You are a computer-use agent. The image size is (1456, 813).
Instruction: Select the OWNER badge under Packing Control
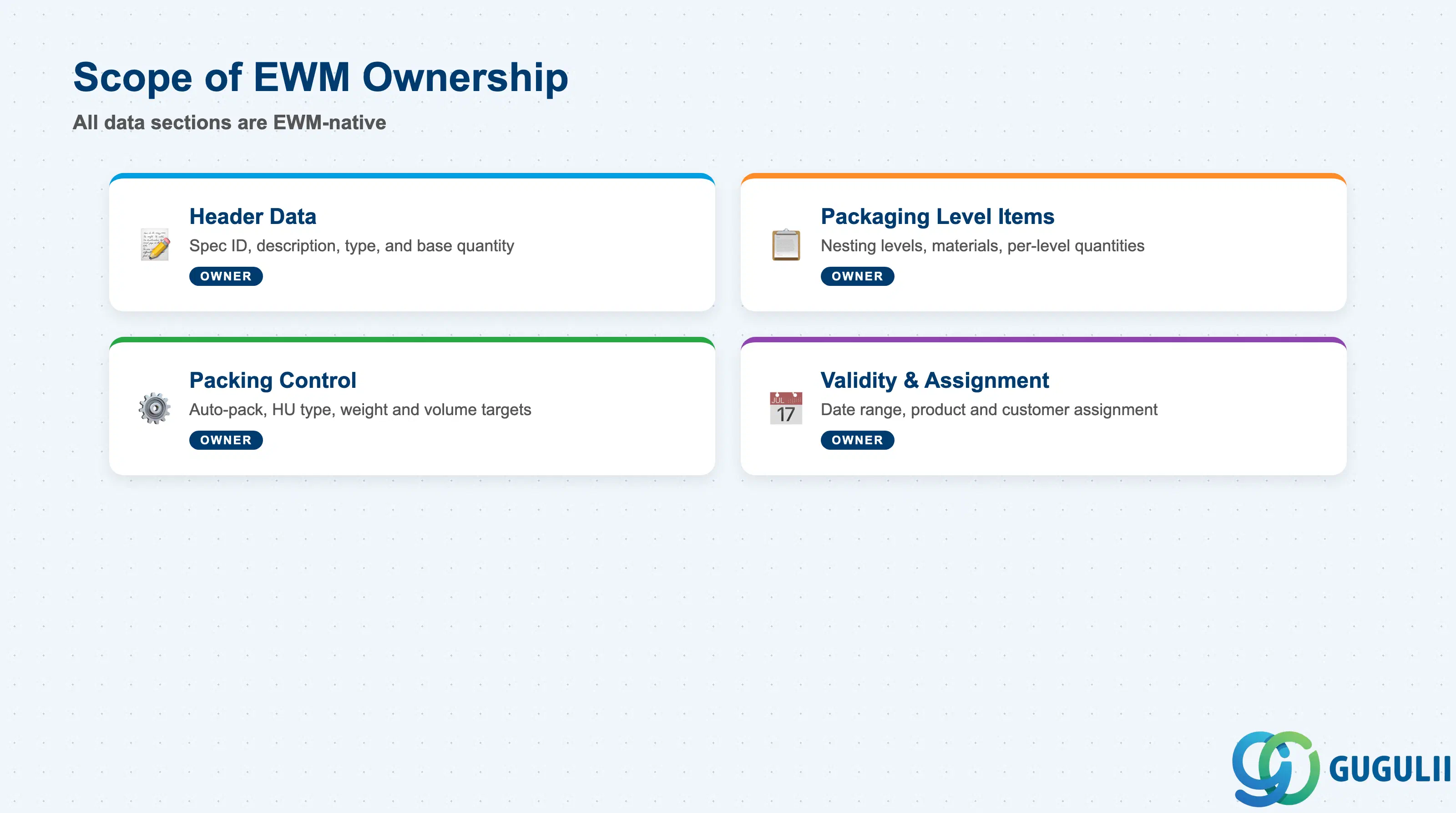click(226, 440)
